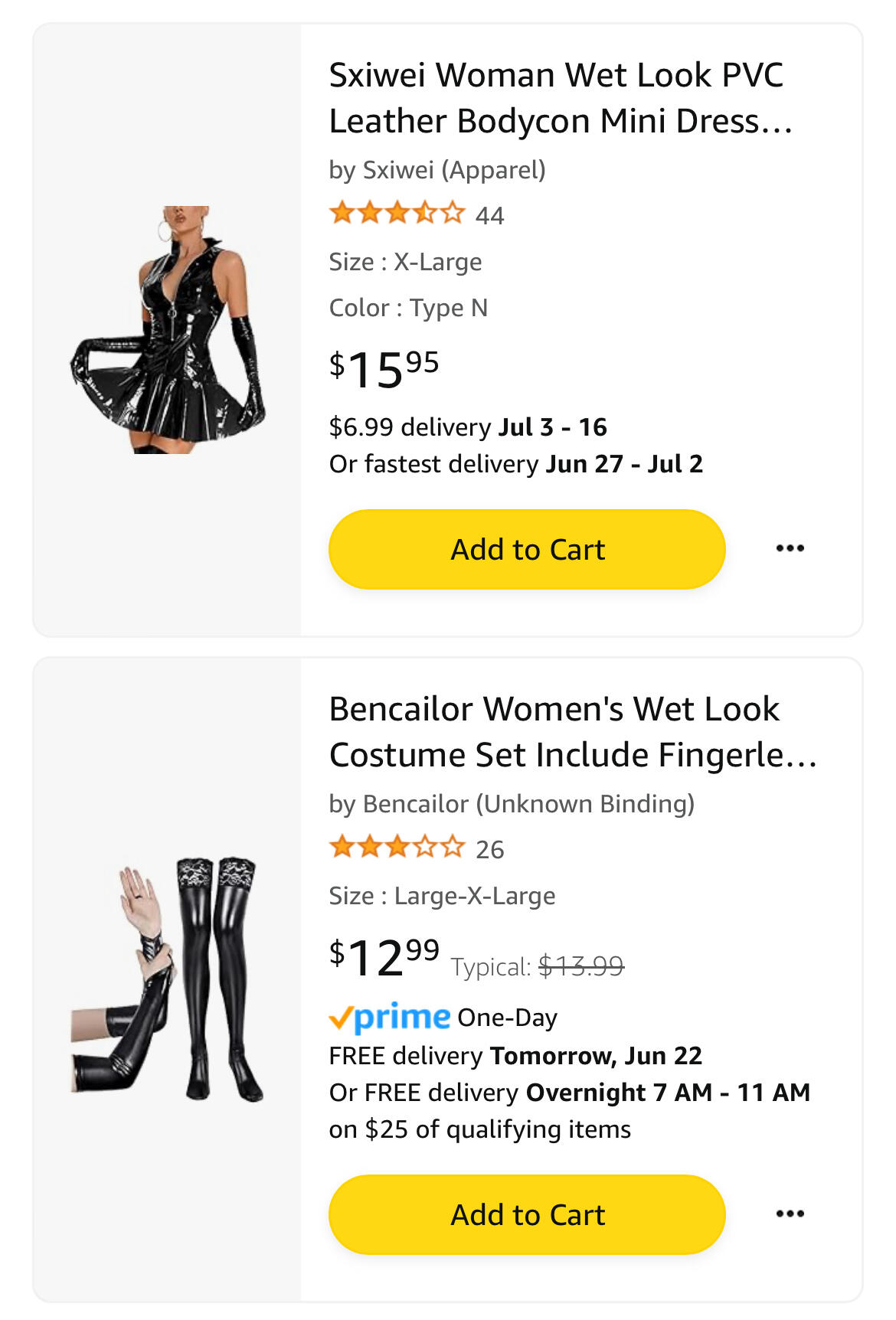Click the $12.99 price
Viewport: 896px width, 1320px height.
click(384, 957)
